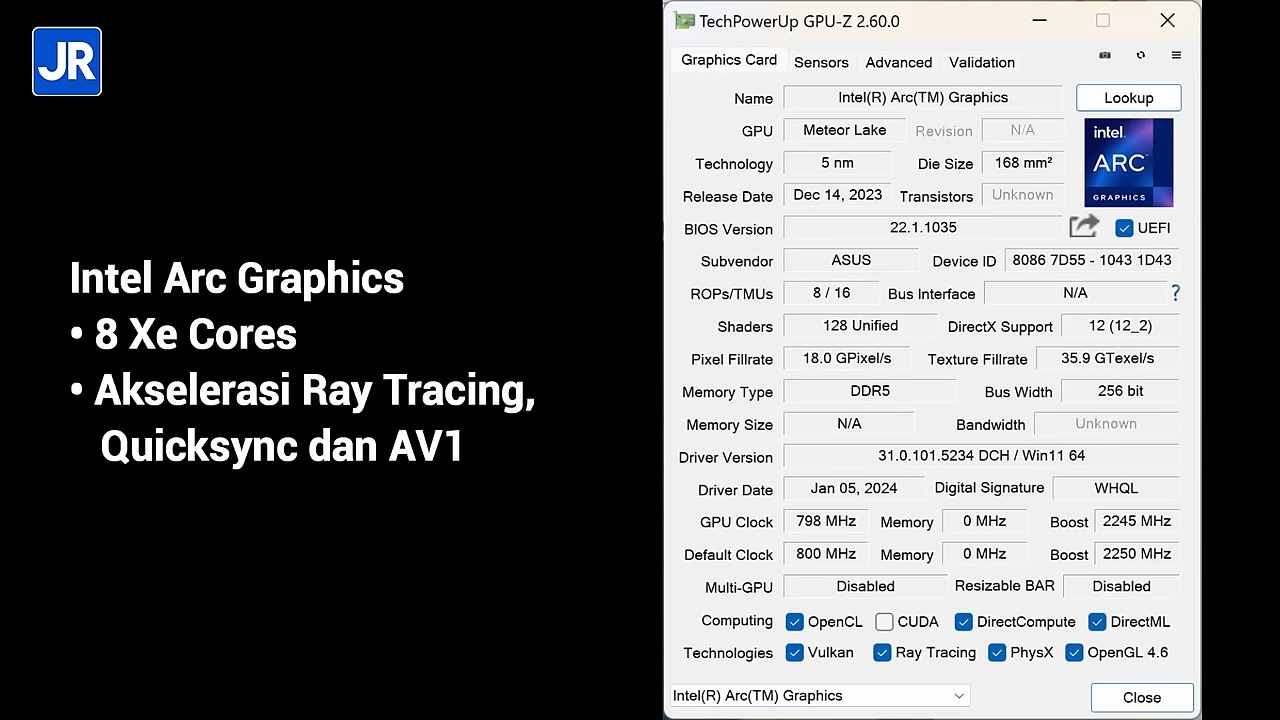Click the GPU-Z title bar app icon

(684, 21)
